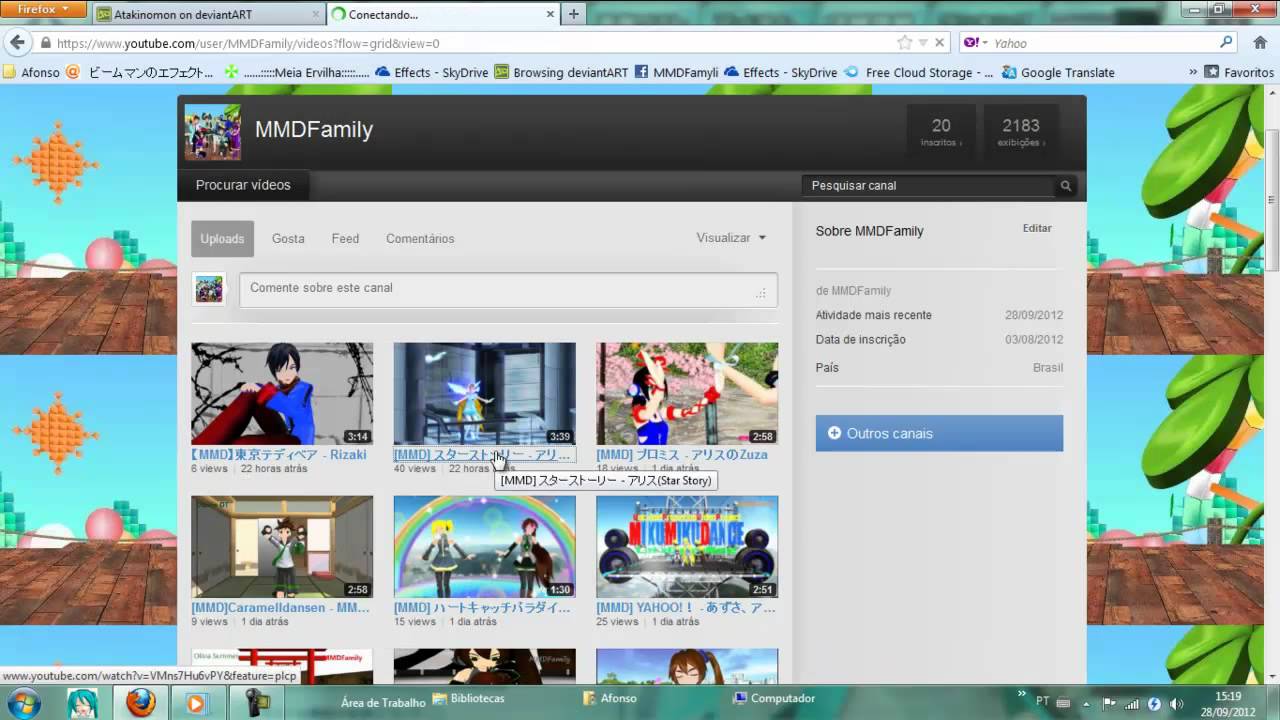
Task: Open the media player taskbar icon
Action: click(195, 703)
